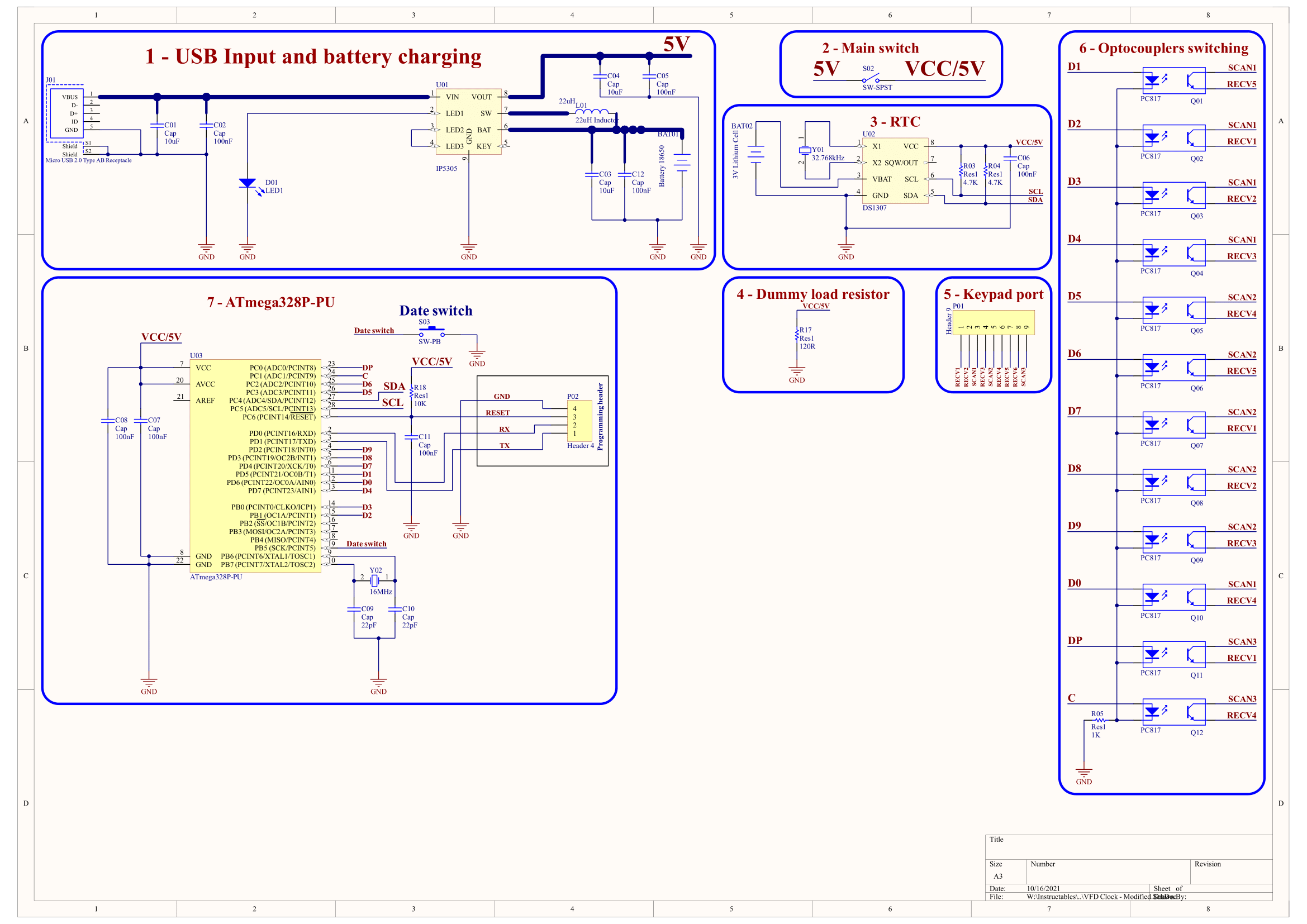
Task: Click the 3V lithium cell BAT02
Action: click(x=756, y=154)
